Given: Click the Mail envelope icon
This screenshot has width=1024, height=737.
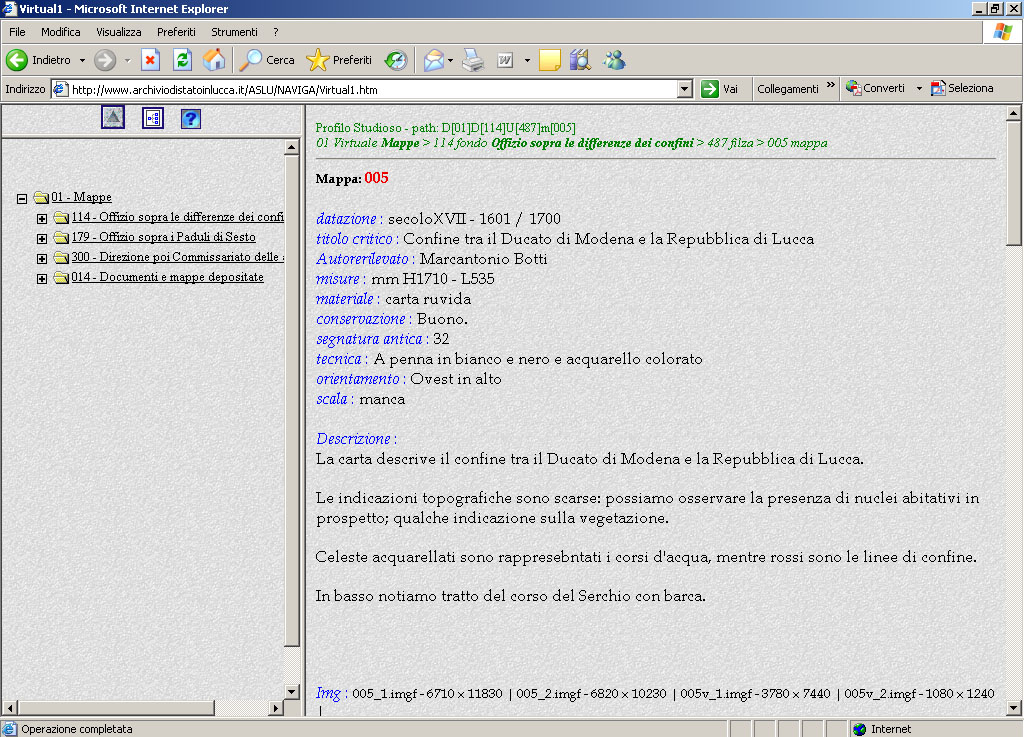Looking at the screenshot, I should 433,60.
